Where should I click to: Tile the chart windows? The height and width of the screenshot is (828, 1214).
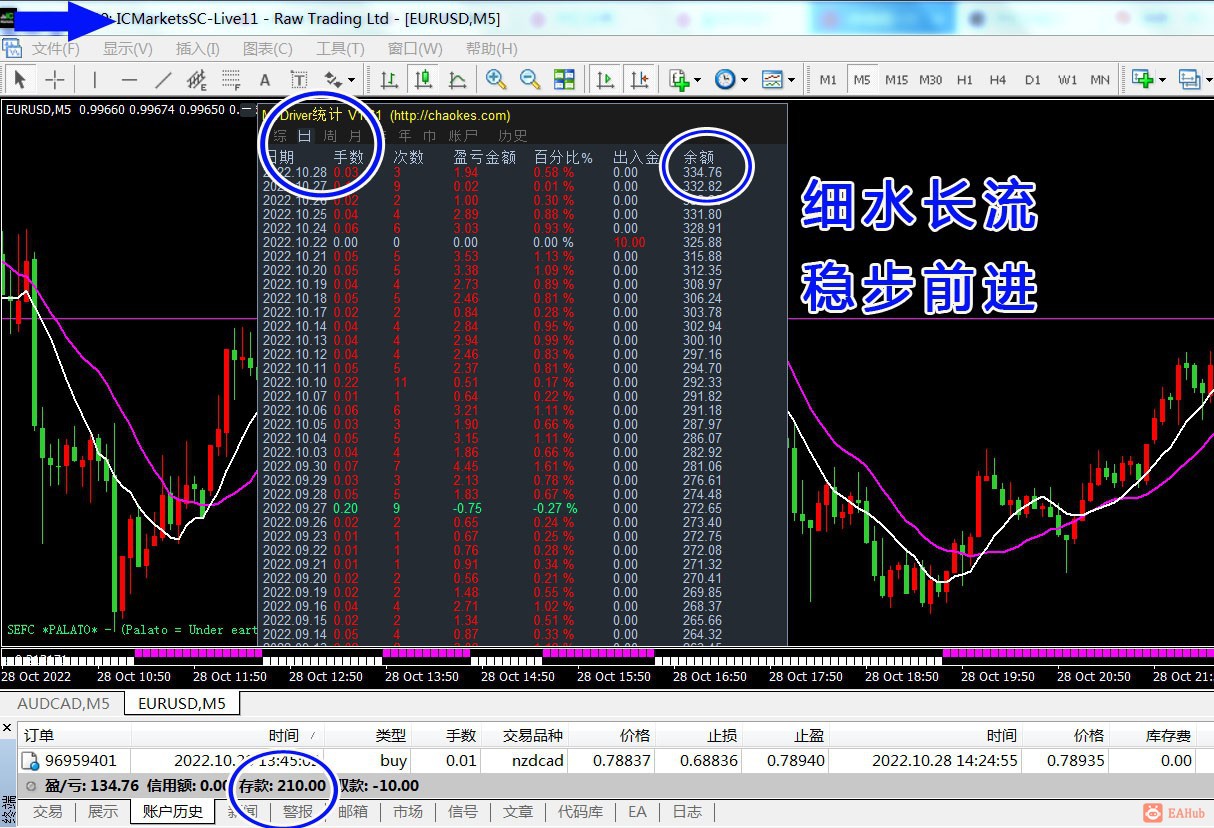pos(564,80)
